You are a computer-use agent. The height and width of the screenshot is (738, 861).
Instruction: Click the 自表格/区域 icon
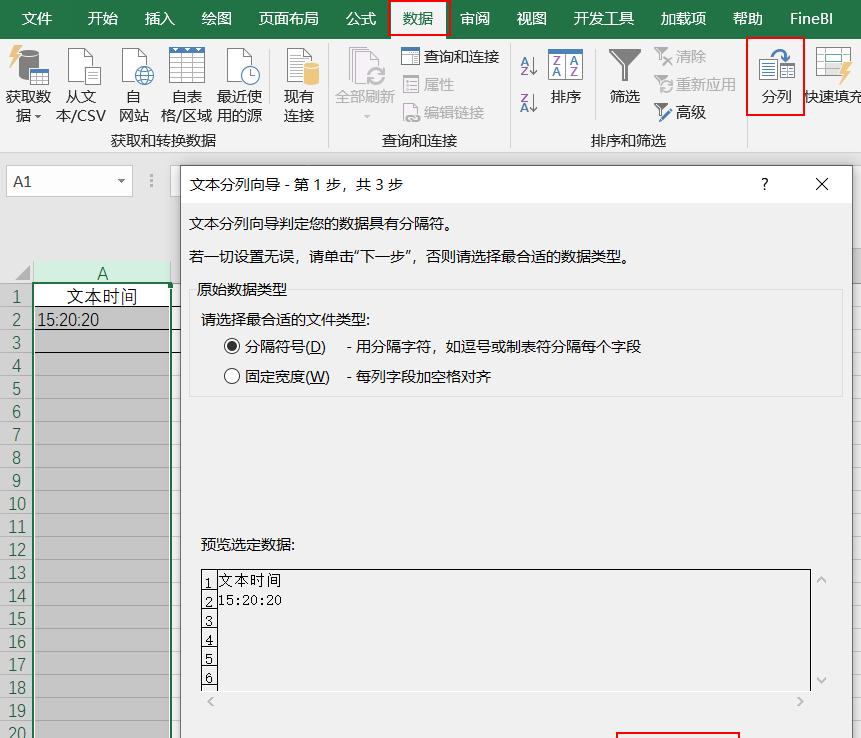click(187, 65)
